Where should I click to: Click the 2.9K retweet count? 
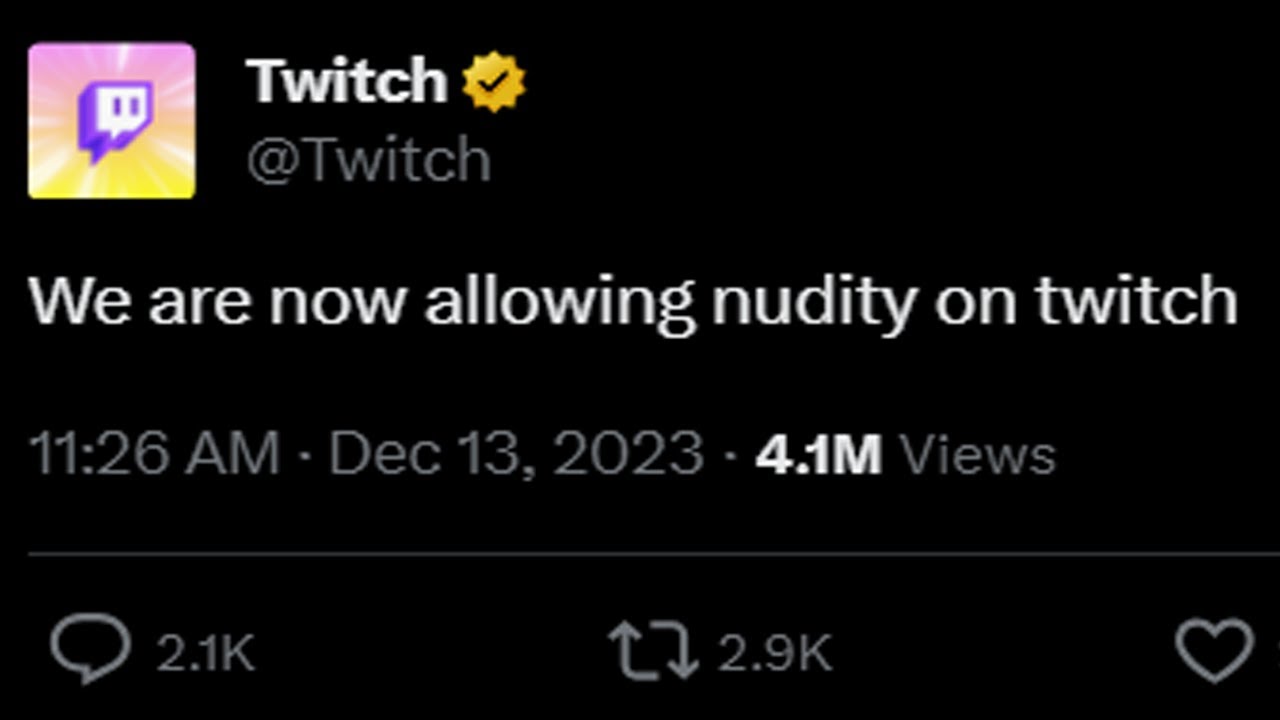[774, 653]
